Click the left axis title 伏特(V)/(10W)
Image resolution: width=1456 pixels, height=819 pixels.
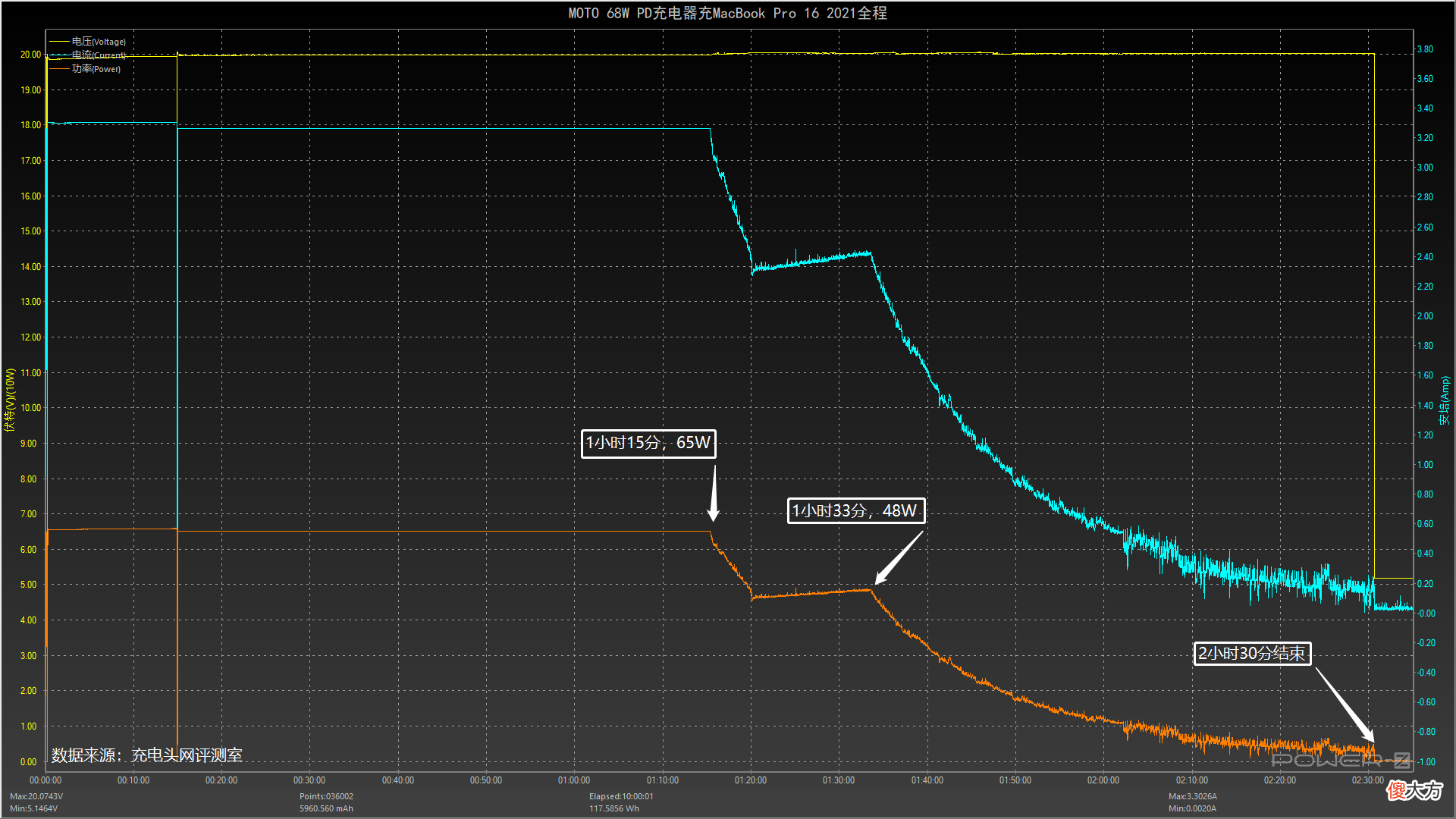coord(10,400)
